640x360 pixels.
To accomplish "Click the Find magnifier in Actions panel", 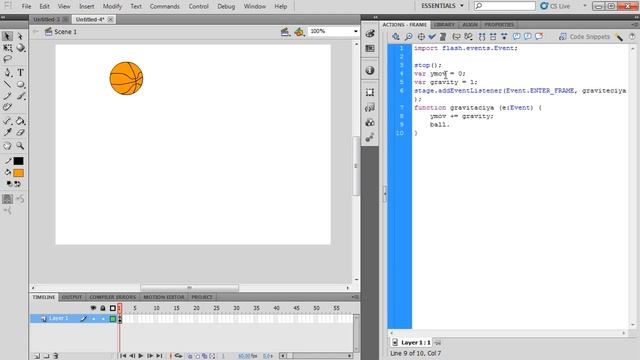I will tap(408, 37).
